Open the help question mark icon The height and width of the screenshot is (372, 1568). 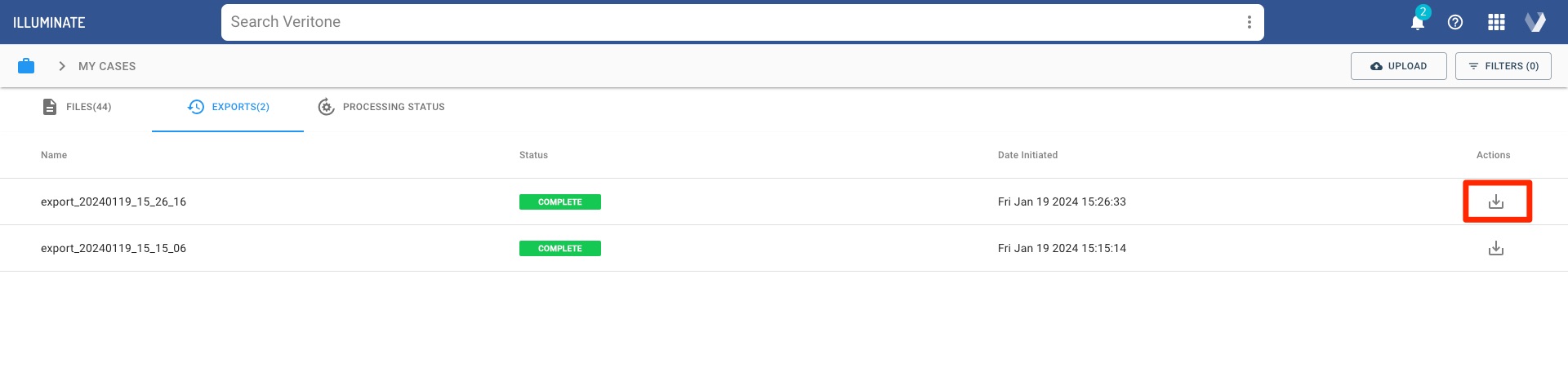pos(1455,22)
